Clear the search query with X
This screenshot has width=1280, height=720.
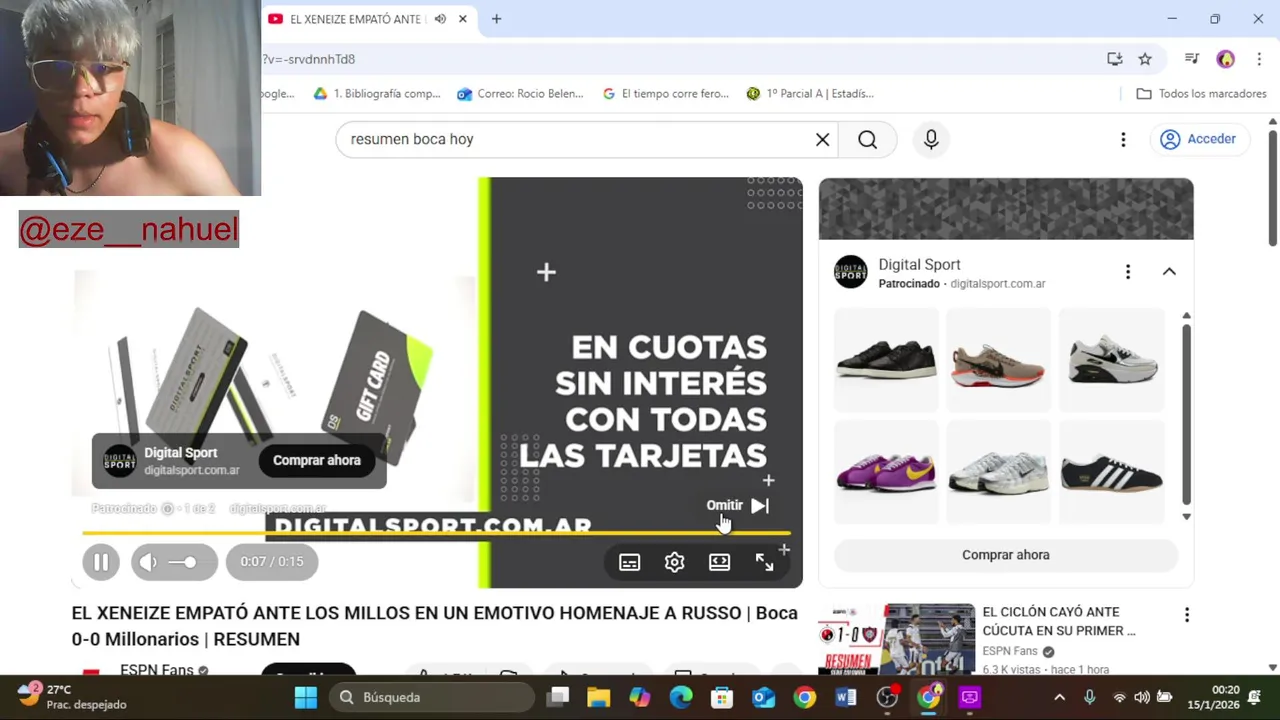click(822, 139)
